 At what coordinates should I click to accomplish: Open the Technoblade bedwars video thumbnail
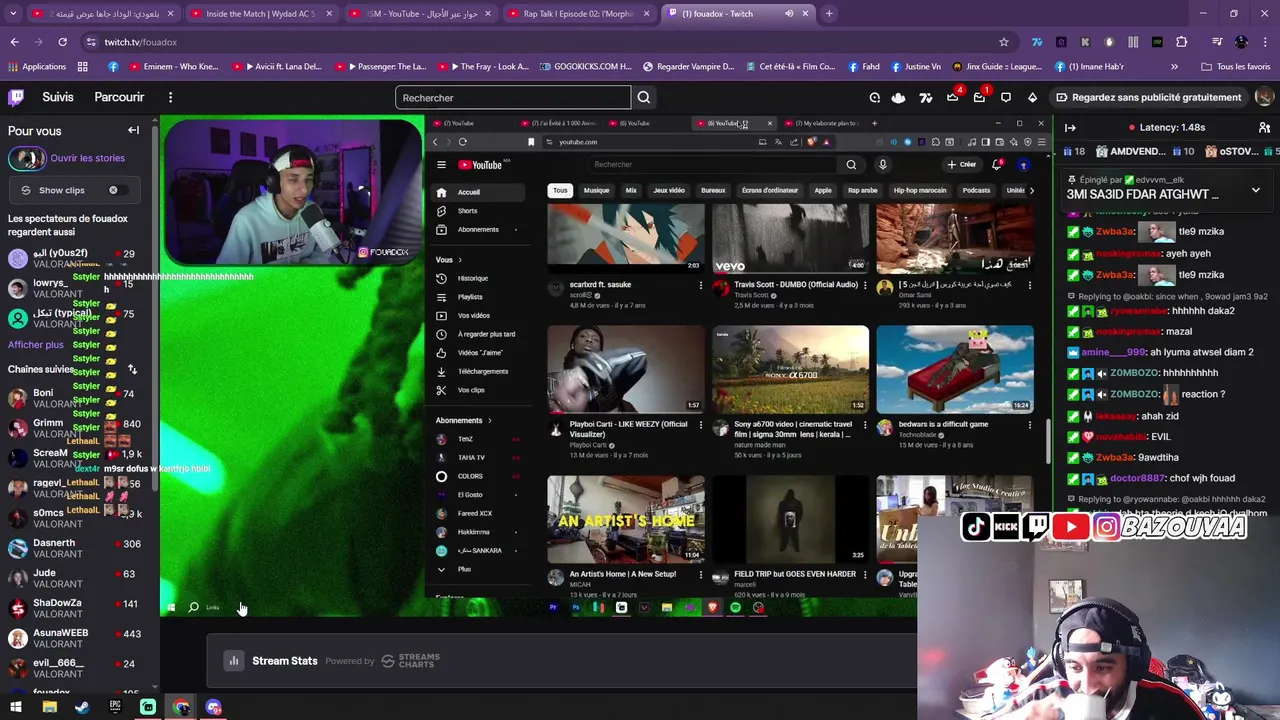click(x=955, y=369)
